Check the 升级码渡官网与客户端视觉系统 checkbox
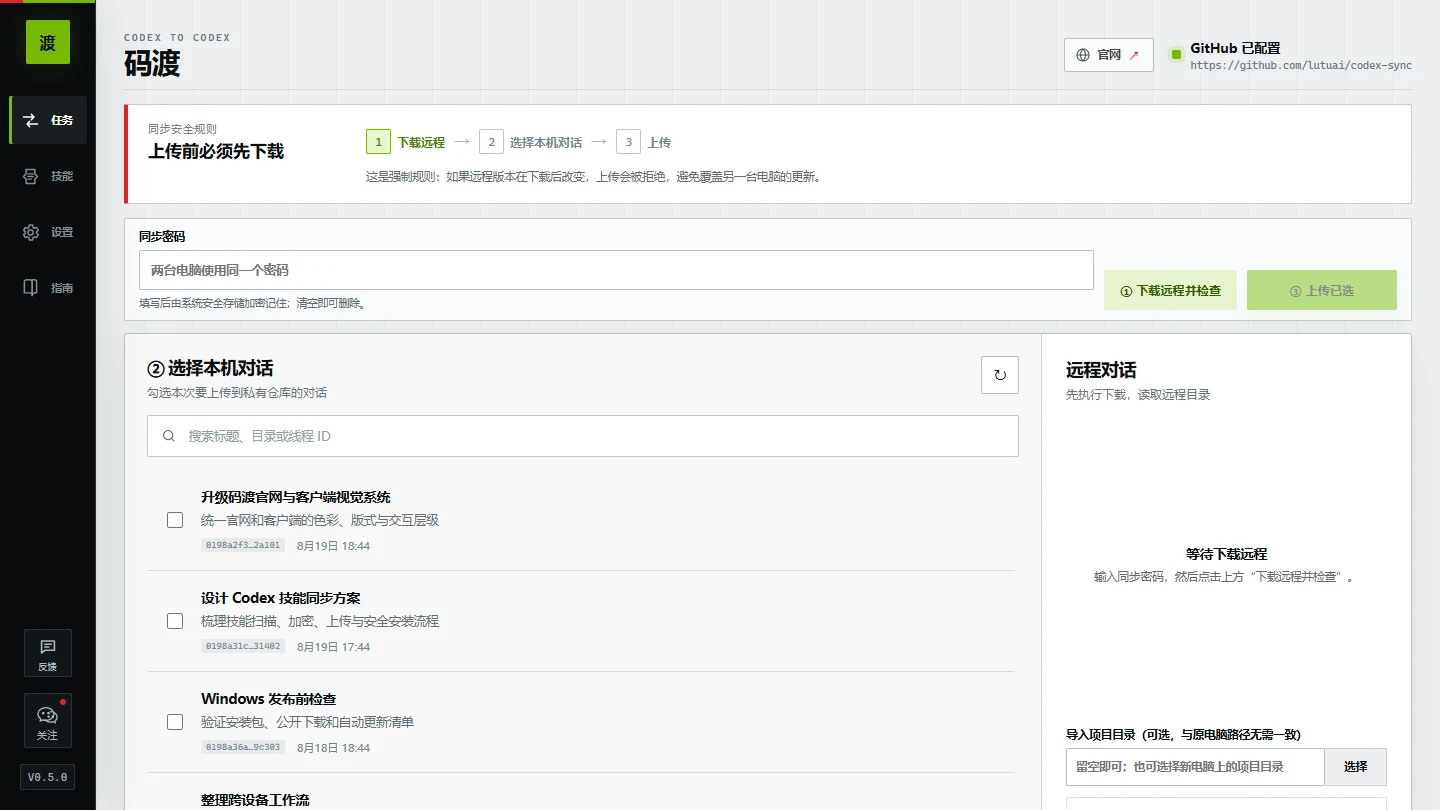 tap(175, 520)
